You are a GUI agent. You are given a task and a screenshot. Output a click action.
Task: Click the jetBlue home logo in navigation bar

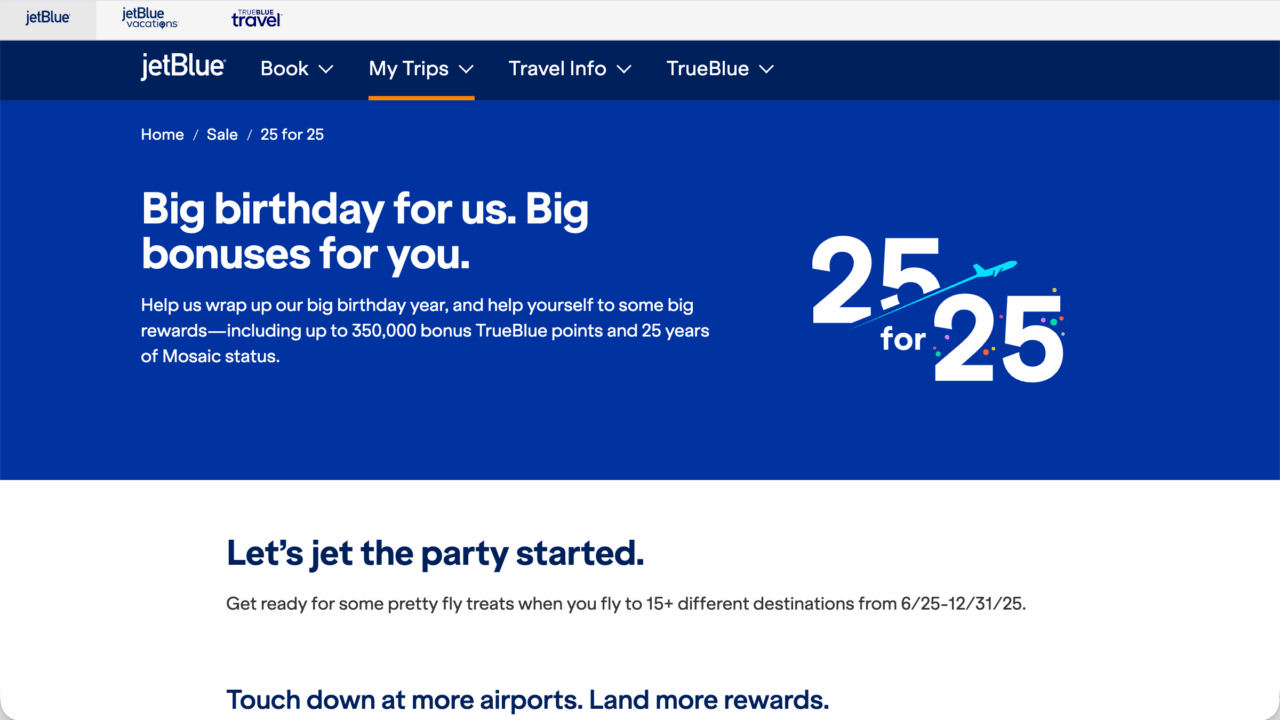click(x=183, y=68)
